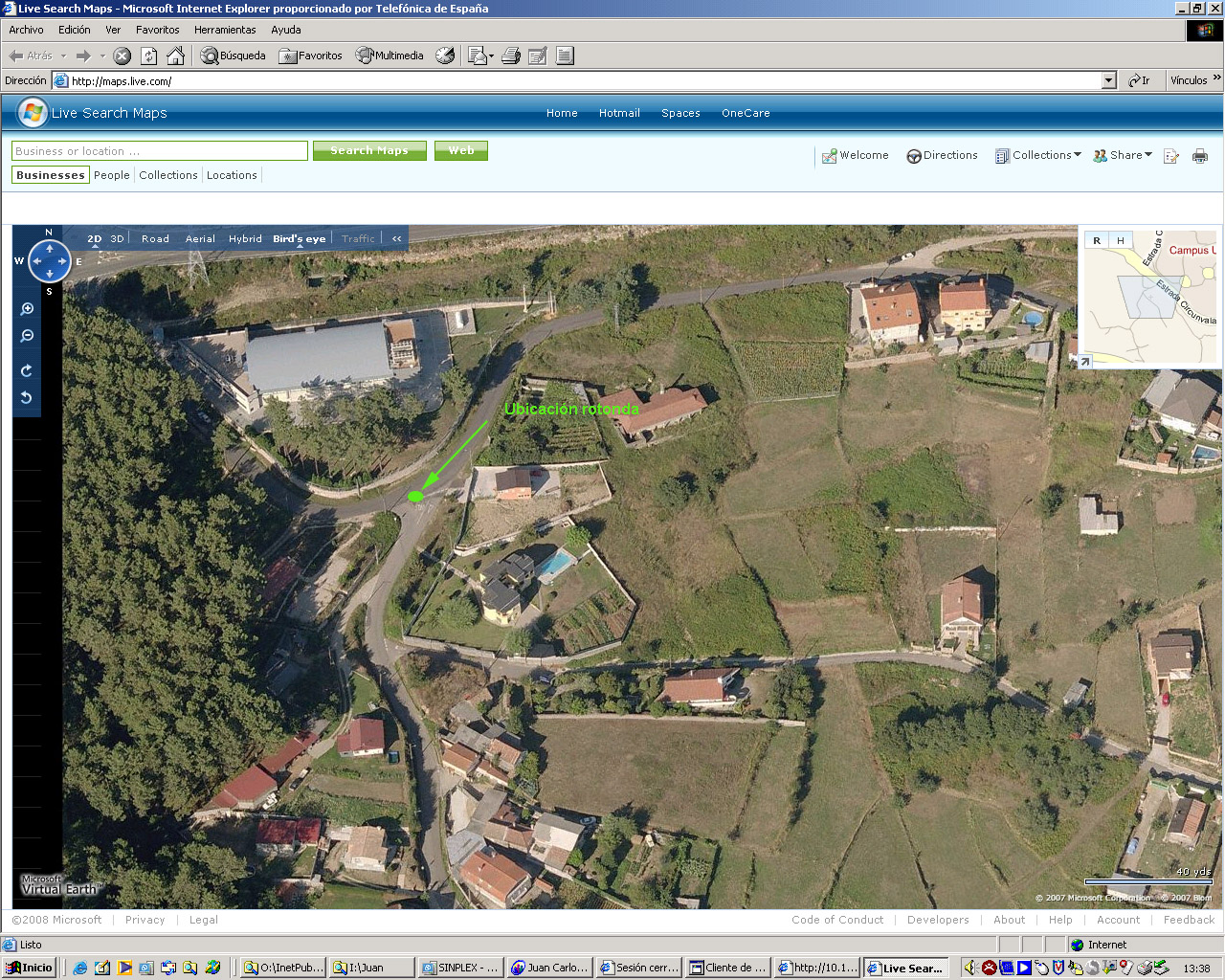Click the Business or location search field
Viewport: 1225px width, 980px height.
point(159,151)
